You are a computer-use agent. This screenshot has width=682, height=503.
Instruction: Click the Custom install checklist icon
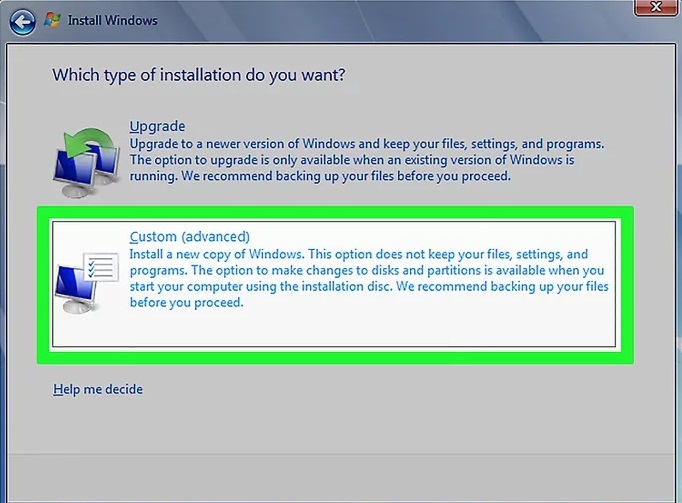click(87, 282)
